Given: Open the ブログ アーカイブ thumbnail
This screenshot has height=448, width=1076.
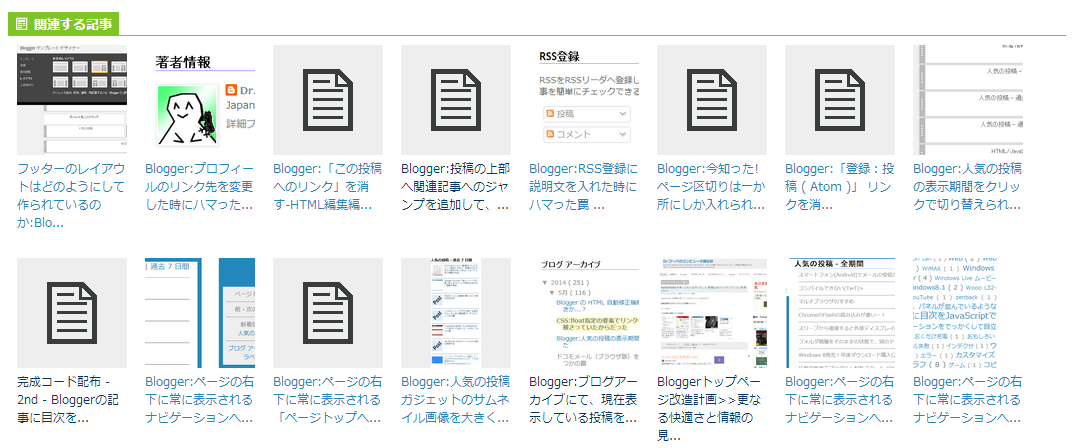Looking at the screenshot, I should click(x=584, y=313).
